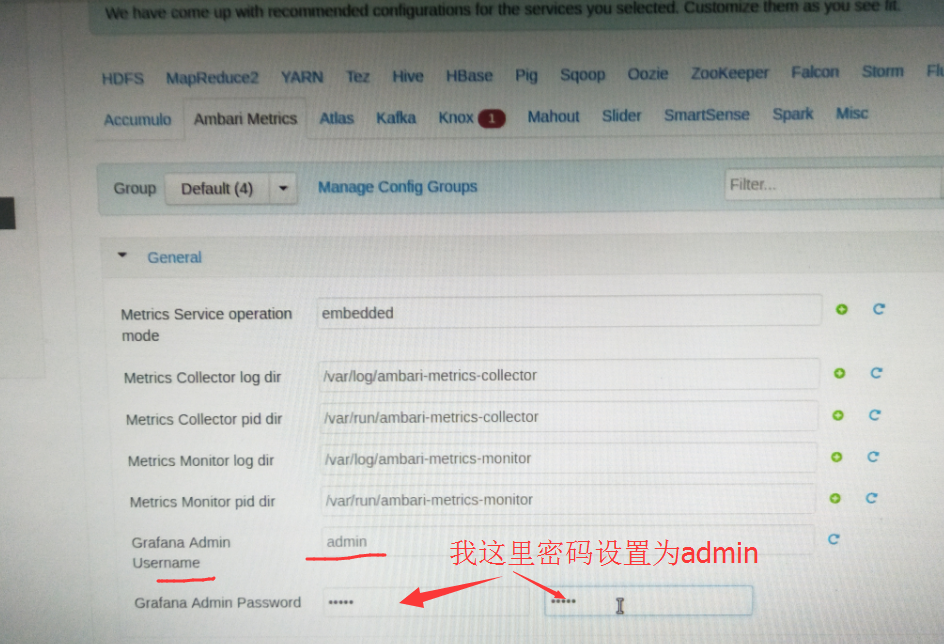Open the HDFS service tab
The height and width of the screenshot is (644, 944).
123,79
